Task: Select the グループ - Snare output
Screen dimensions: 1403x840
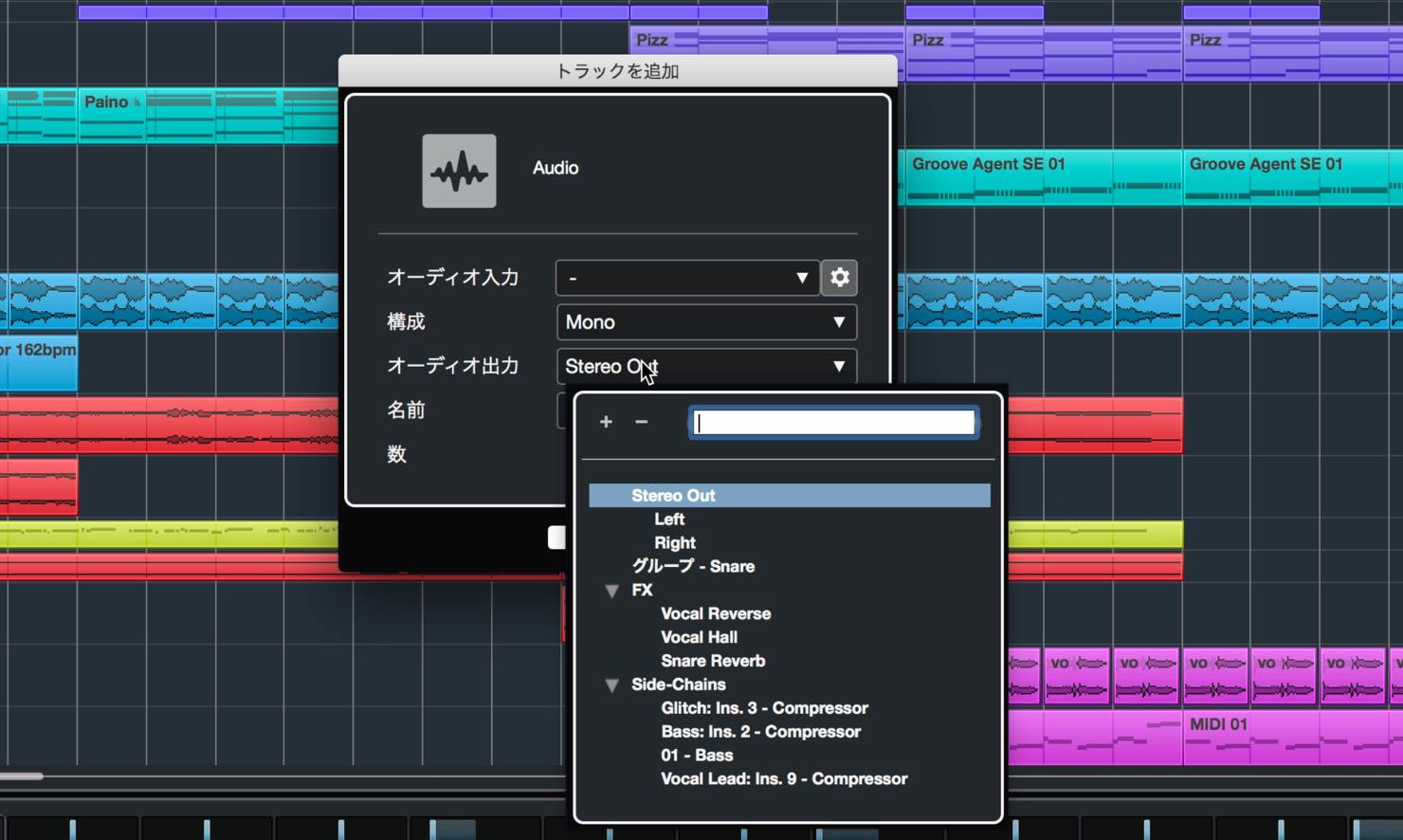Action: click(x=693, y=566)
